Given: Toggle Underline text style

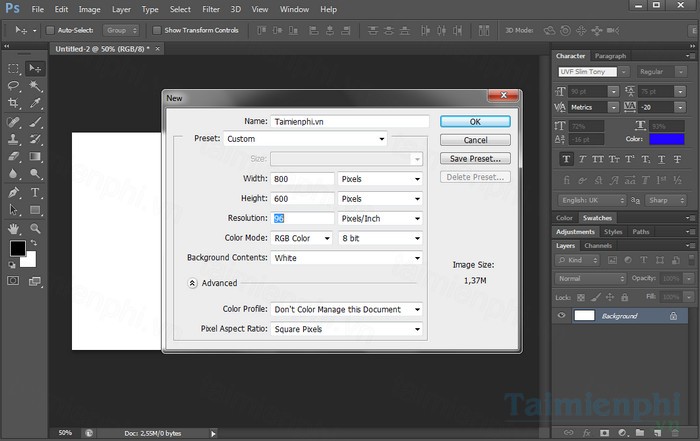Looking at the screenshot, I should (x=662, y=159).
